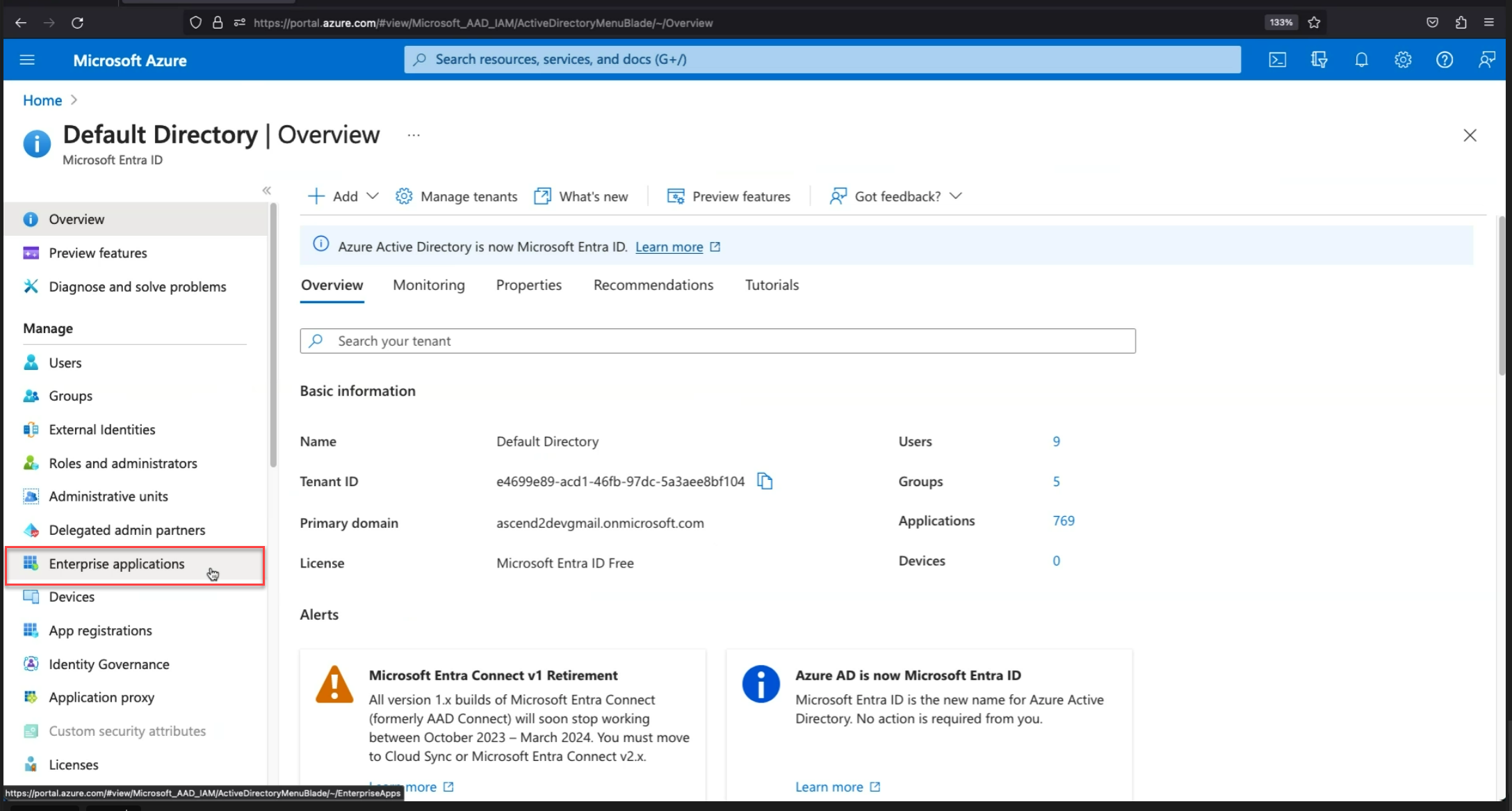Open portal settings gear icon
The image size is (1512, 811).
[x=1403, y=60]
